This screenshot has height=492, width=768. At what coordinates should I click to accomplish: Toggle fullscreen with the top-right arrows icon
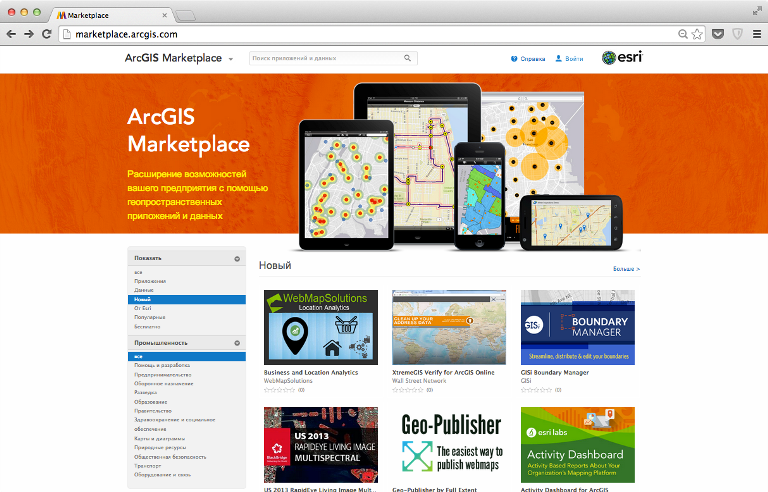pyautogui.click(x=757, y=11)
